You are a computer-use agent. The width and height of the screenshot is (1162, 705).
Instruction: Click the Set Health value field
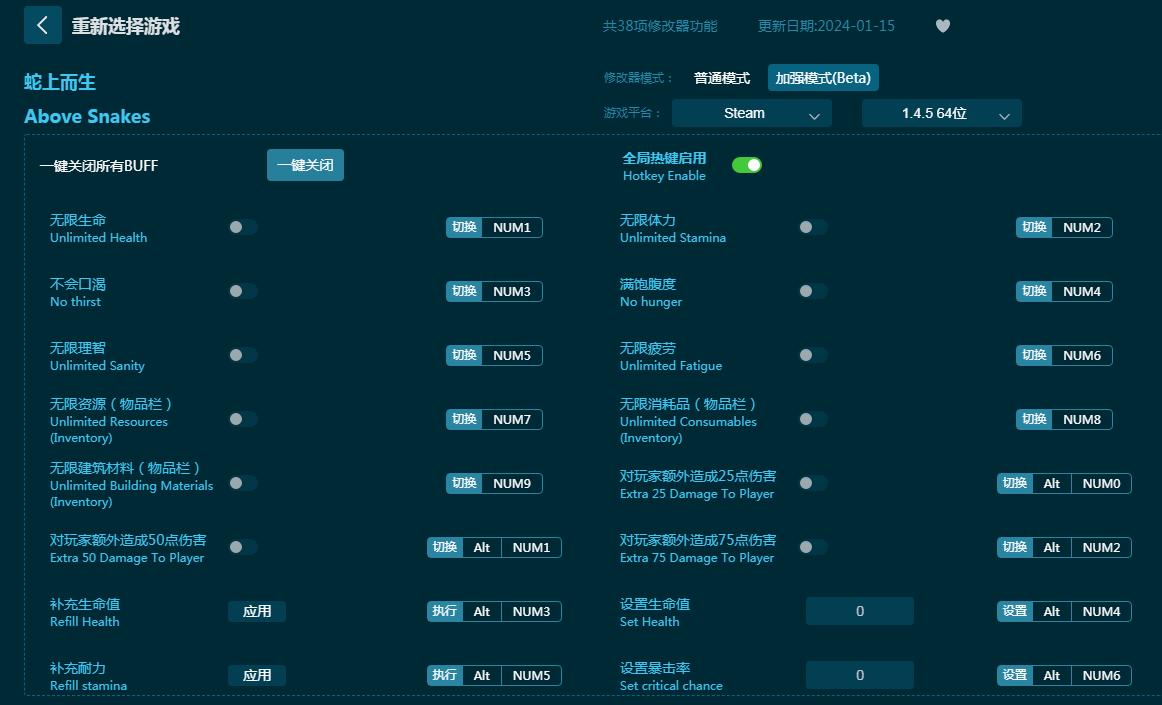pos(859,611)
